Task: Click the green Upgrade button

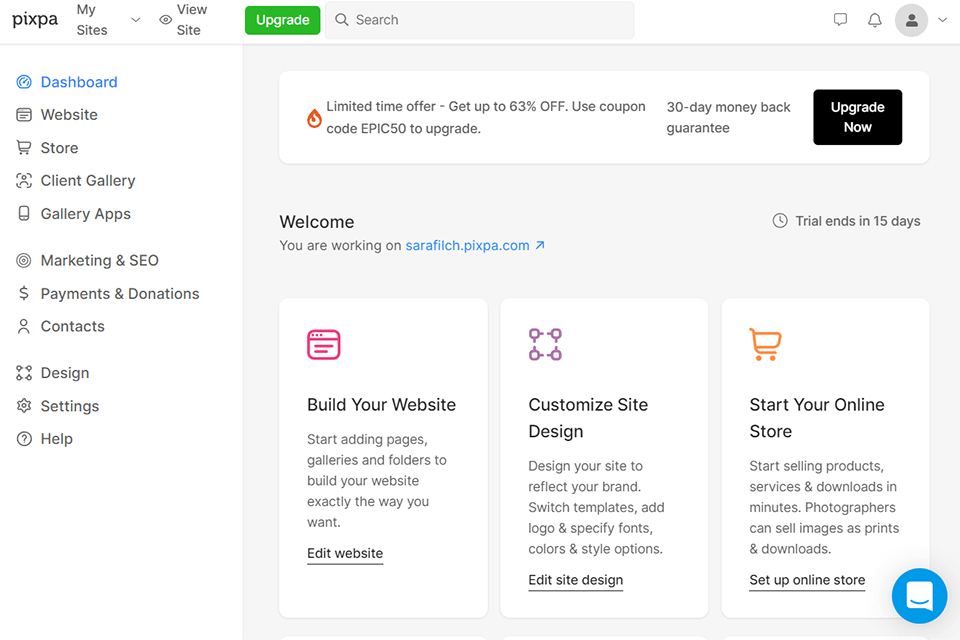Action: [x=282, y=20]
